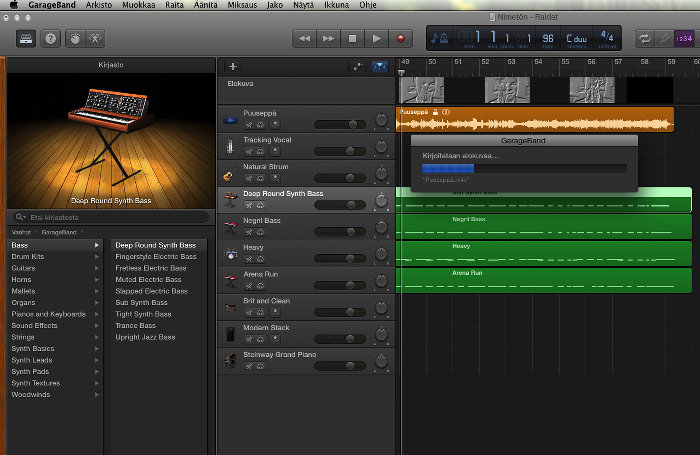
Task: Expand the Drum Kits library category
Action: point(96,257)
